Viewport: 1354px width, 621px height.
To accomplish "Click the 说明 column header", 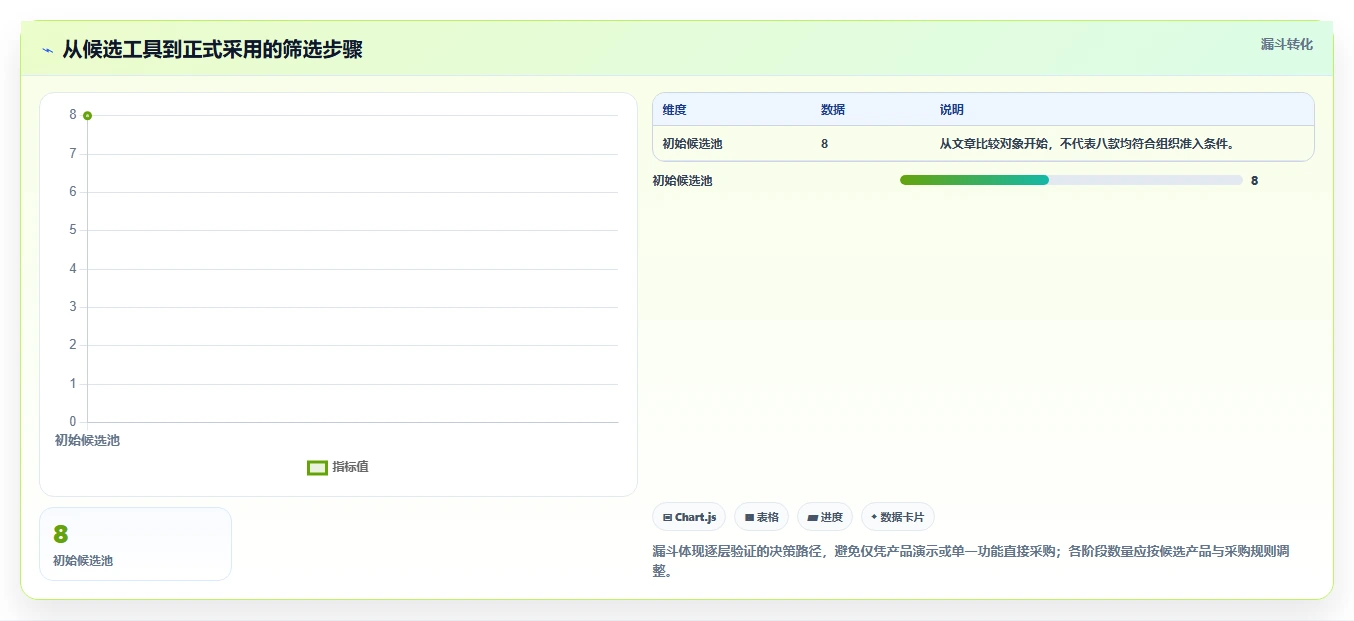I will click(x=952, y=110).
